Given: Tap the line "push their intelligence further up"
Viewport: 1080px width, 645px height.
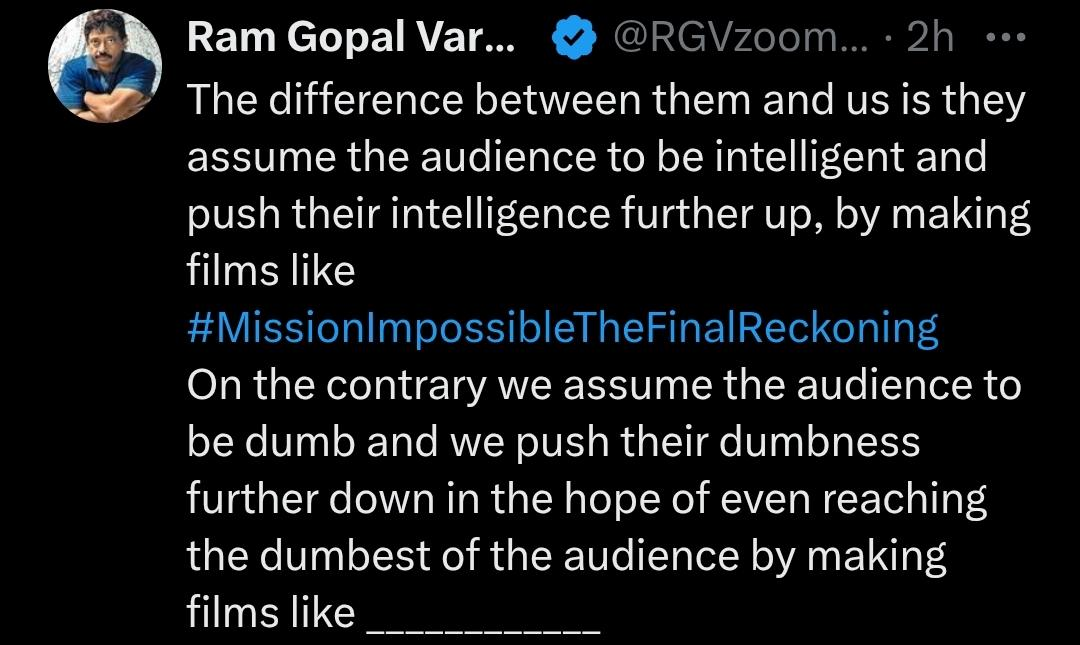Looking at the screenshot, I should tap(608, 214).
